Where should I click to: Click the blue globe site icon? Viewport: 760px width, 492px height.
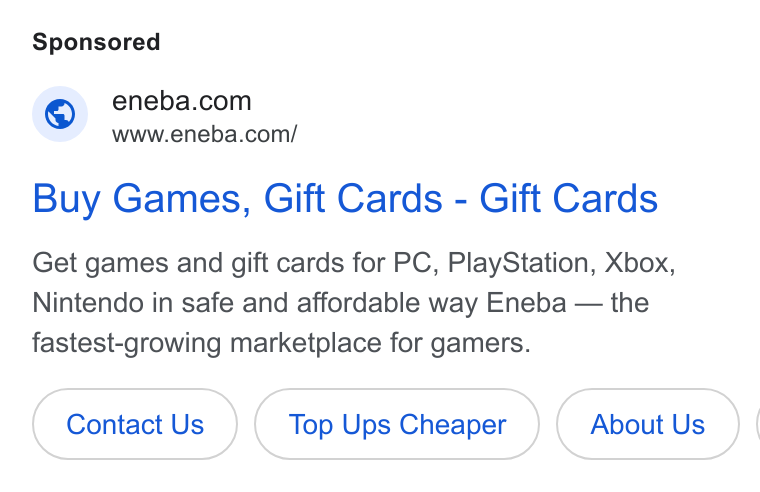60,114
